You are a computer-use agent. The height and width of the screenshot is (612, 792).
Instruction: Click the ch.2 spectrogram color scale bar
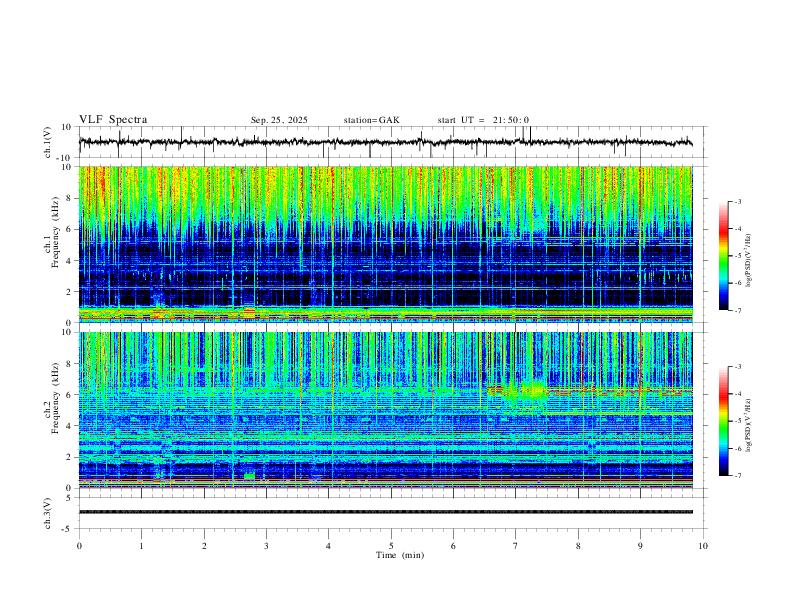pyautogui.click(x=724, y=421)
